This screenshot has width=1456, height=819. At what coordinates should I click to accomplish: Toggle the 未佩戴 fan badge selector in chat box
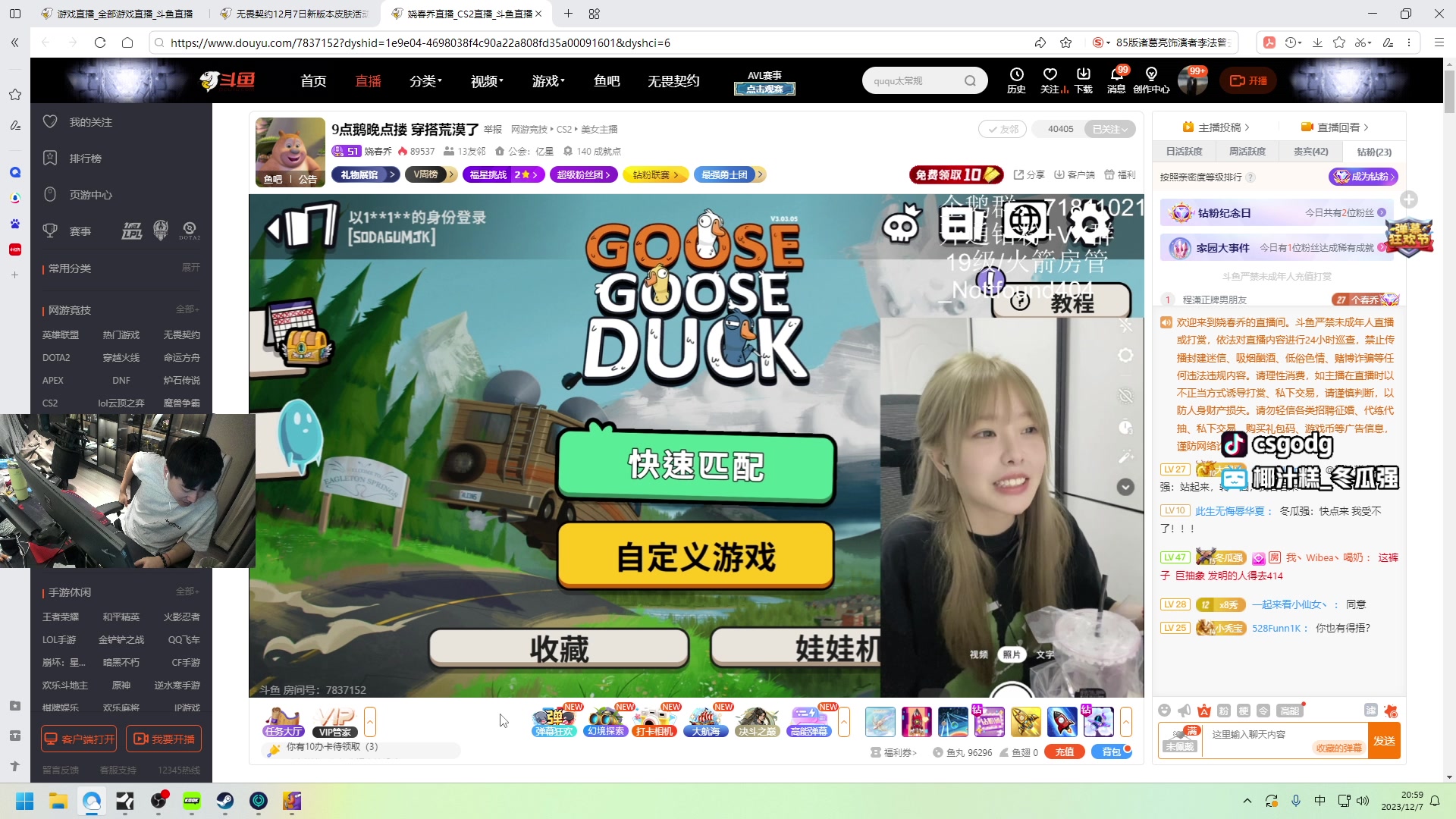[1181, 739]
